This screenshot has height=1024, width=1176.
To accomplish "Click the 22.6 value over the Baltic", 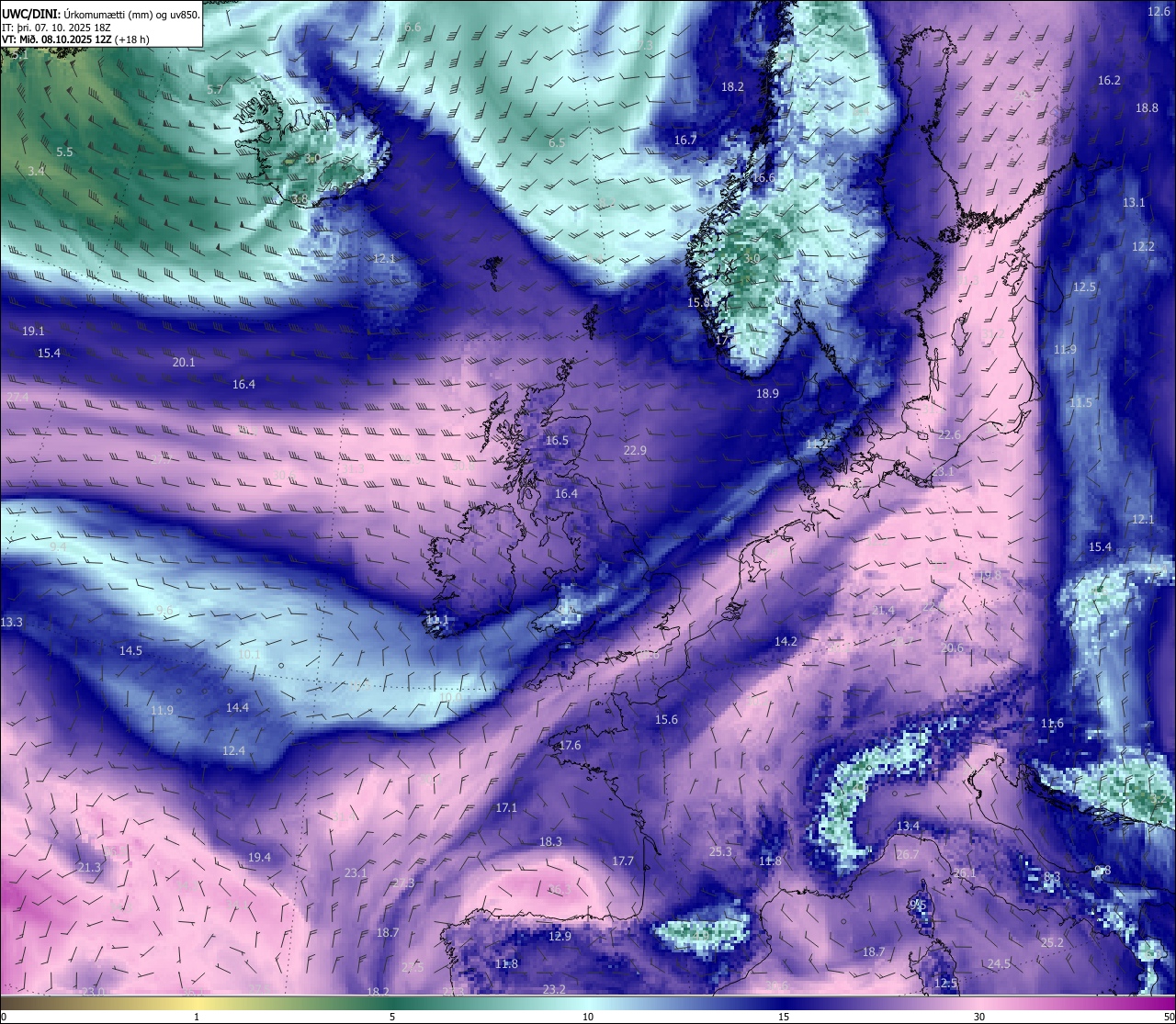I will point(949,435).
